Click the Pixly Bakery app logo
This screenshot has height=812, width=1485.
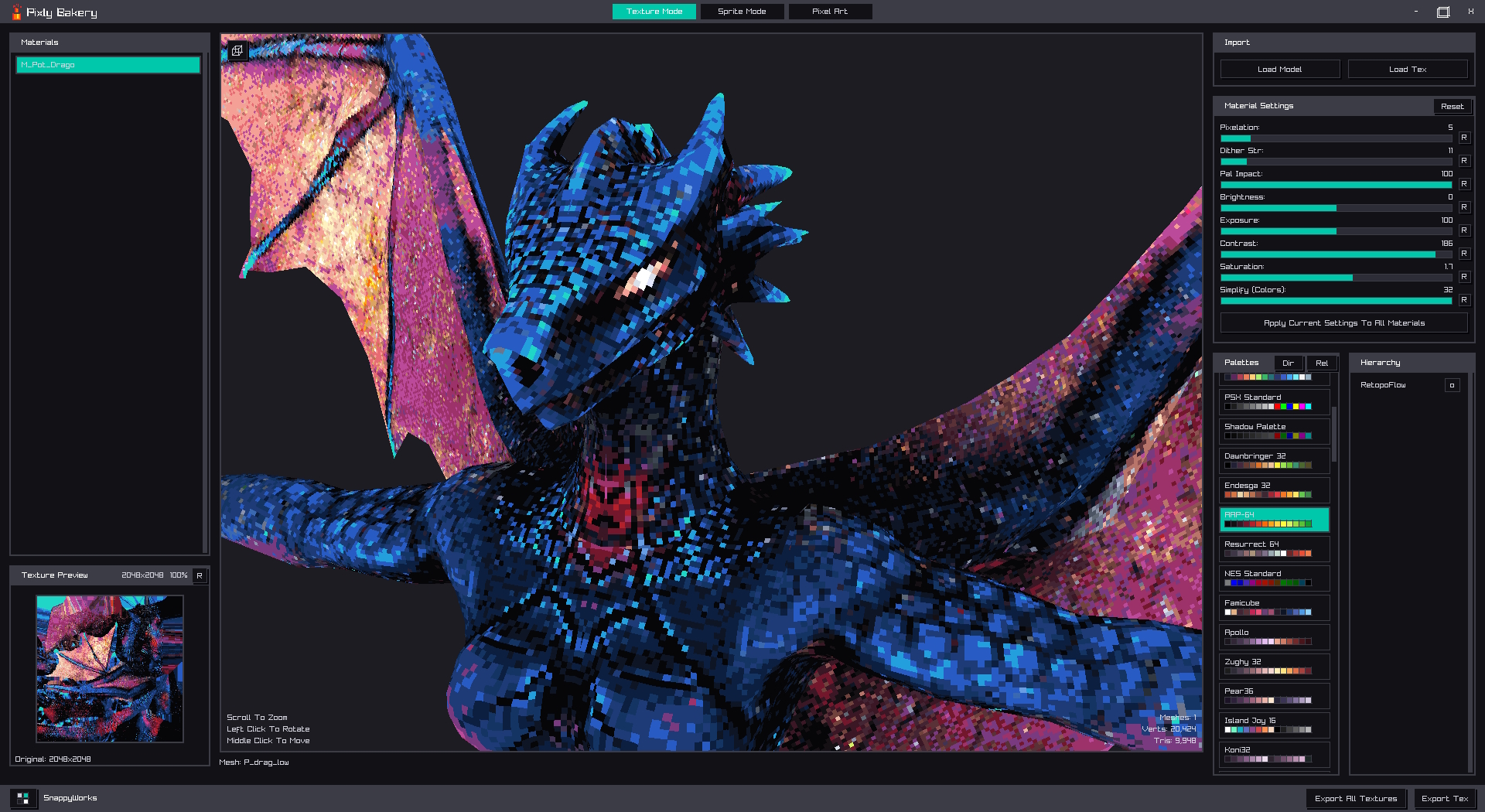(16, 12)
